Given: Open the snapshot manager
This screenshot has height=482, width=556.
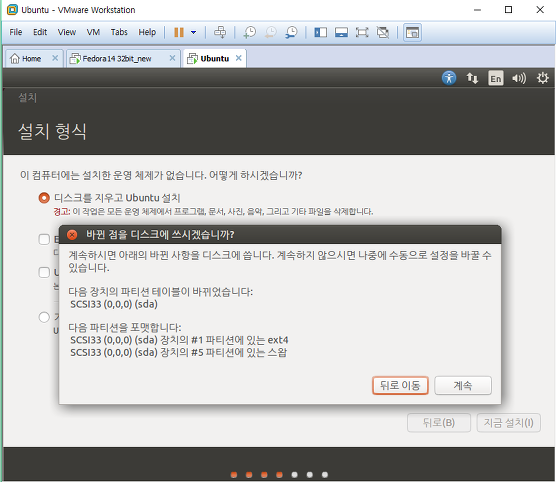Looking at the screenshot, I should [x=291, y=33].
